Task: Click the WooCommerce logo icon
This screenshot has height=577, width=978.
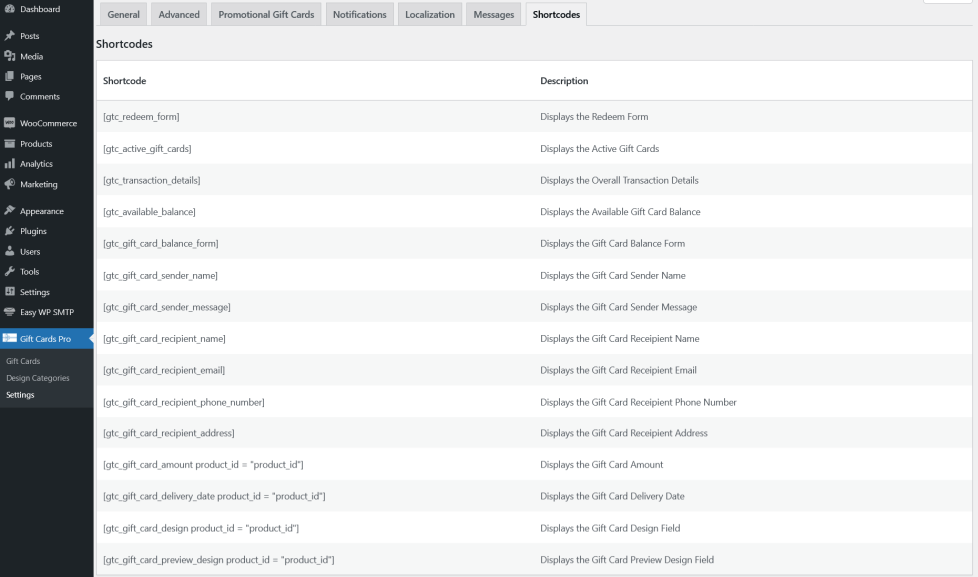Action: pos(9,123)
